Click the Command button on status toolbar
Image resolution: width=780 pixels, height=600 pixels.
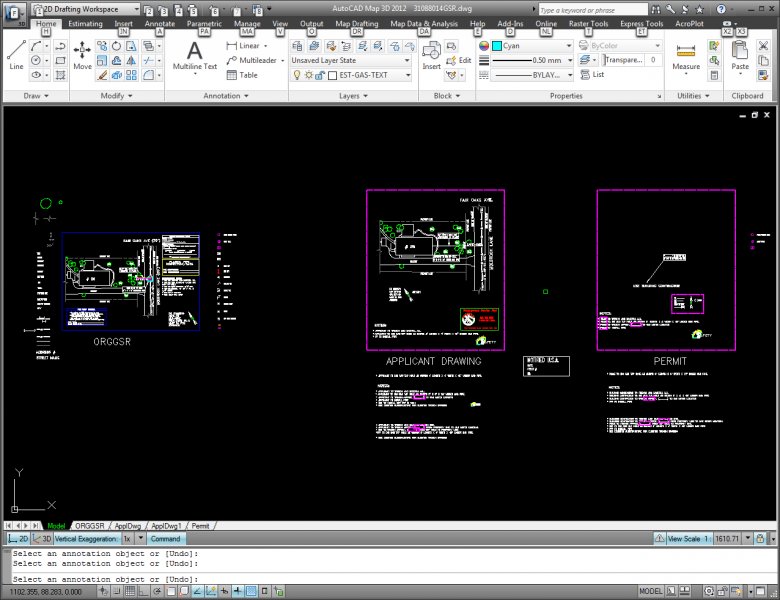coord(166,538)
